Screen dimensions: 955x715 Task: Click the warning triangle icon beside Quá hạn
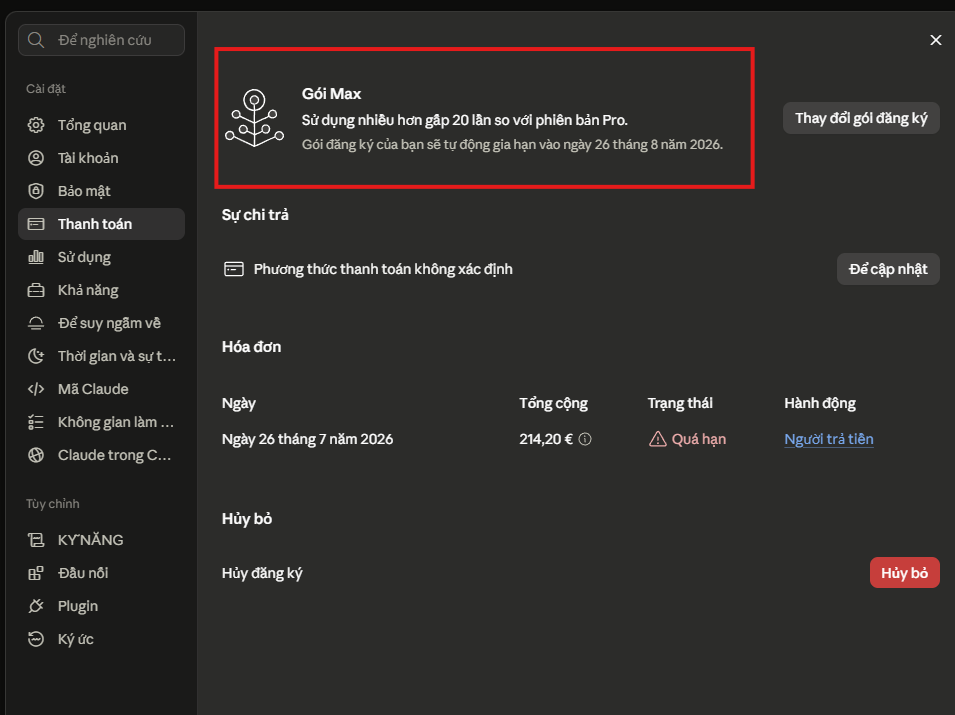658,439
